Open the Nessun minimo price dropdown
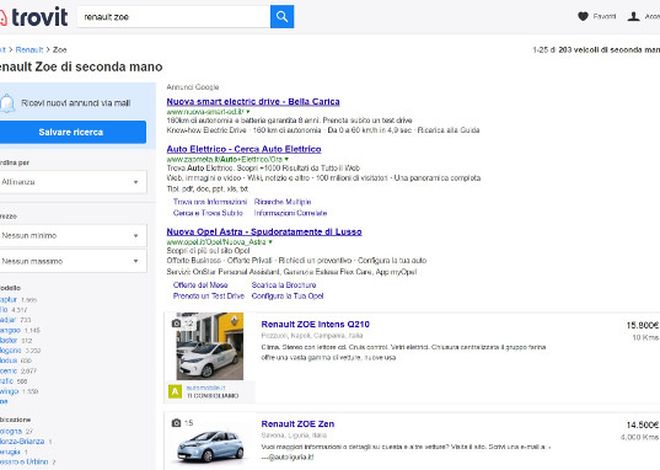This screenshot has width=660, height=470. point(72,236)
